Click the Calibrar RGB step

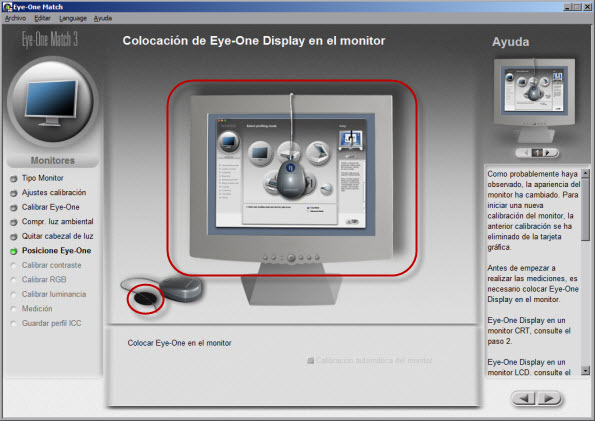(44, 279)
